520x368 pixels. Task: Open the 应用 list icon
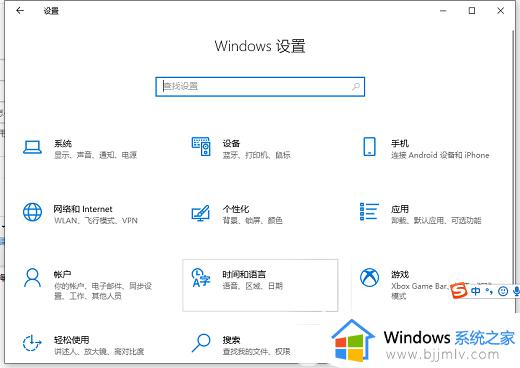[369, 211]
